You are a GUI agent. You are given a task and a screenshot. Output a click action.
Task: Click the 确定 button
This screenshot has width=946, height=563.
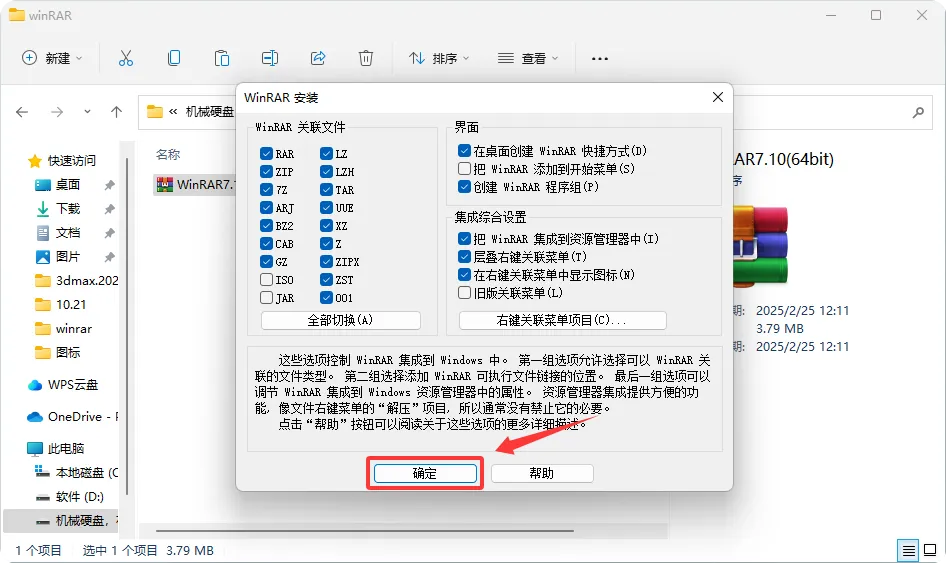pos(425,473)
